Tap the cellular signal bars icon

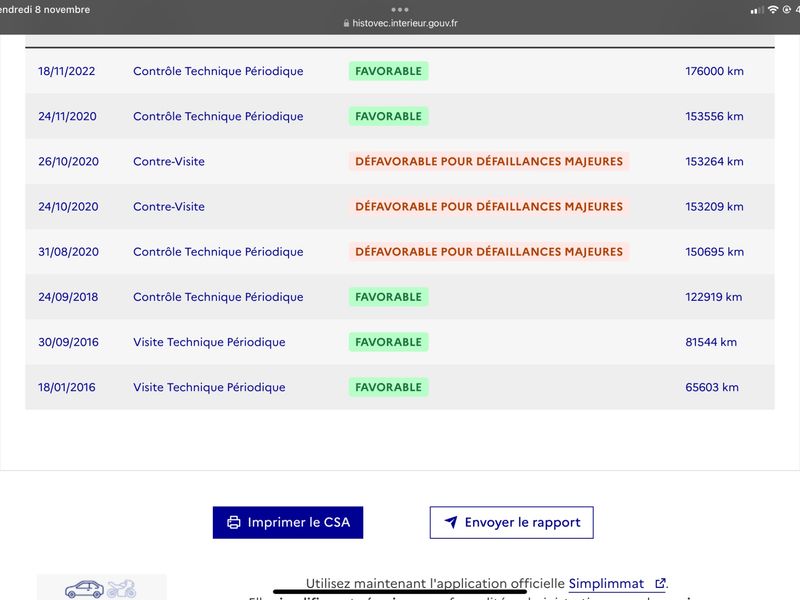(x=757, y=10)
